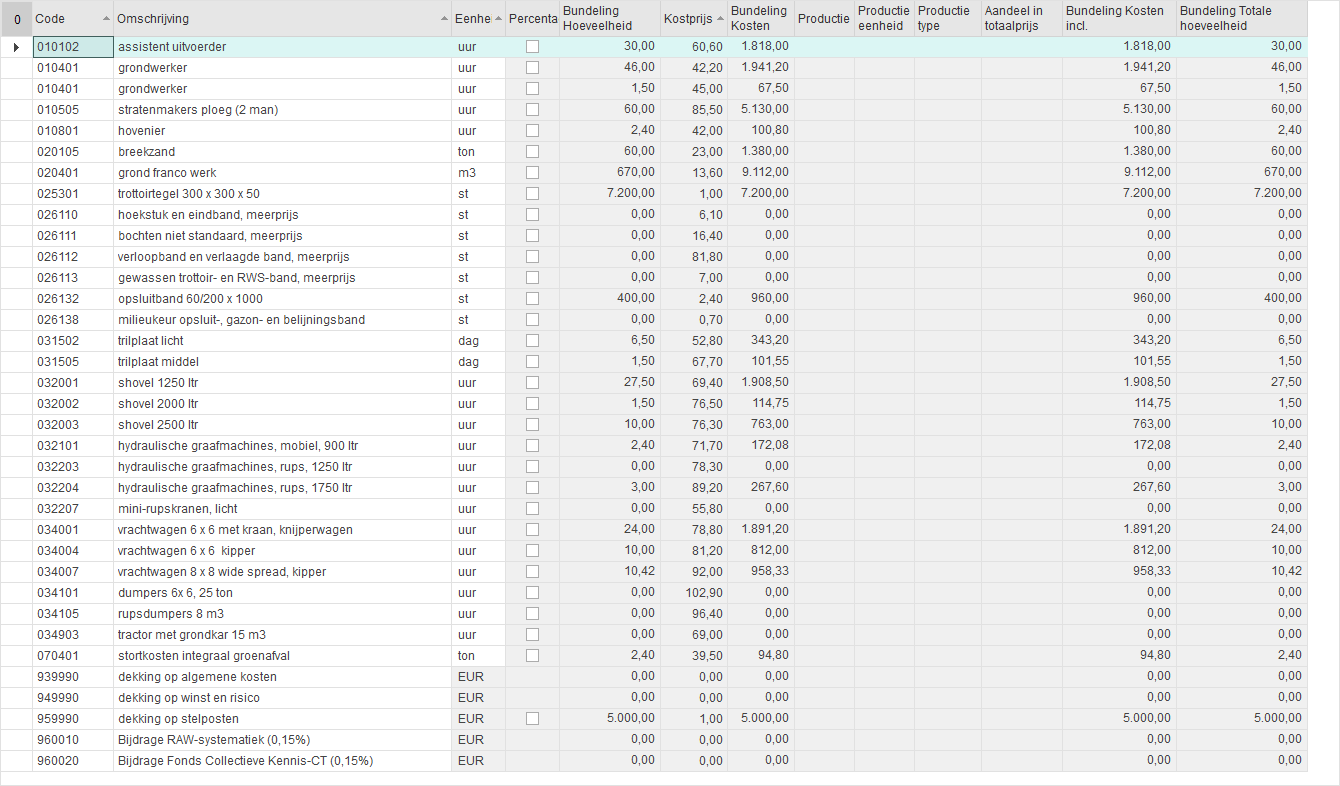
Task: Tick the checkbox for hovenier row
Action: click(x=532, y=131)
